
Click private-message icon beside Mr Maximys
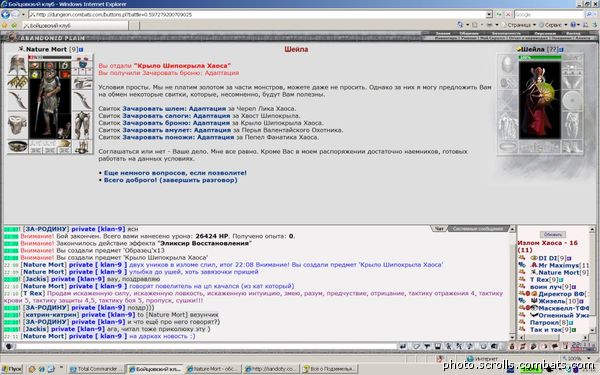522,265
